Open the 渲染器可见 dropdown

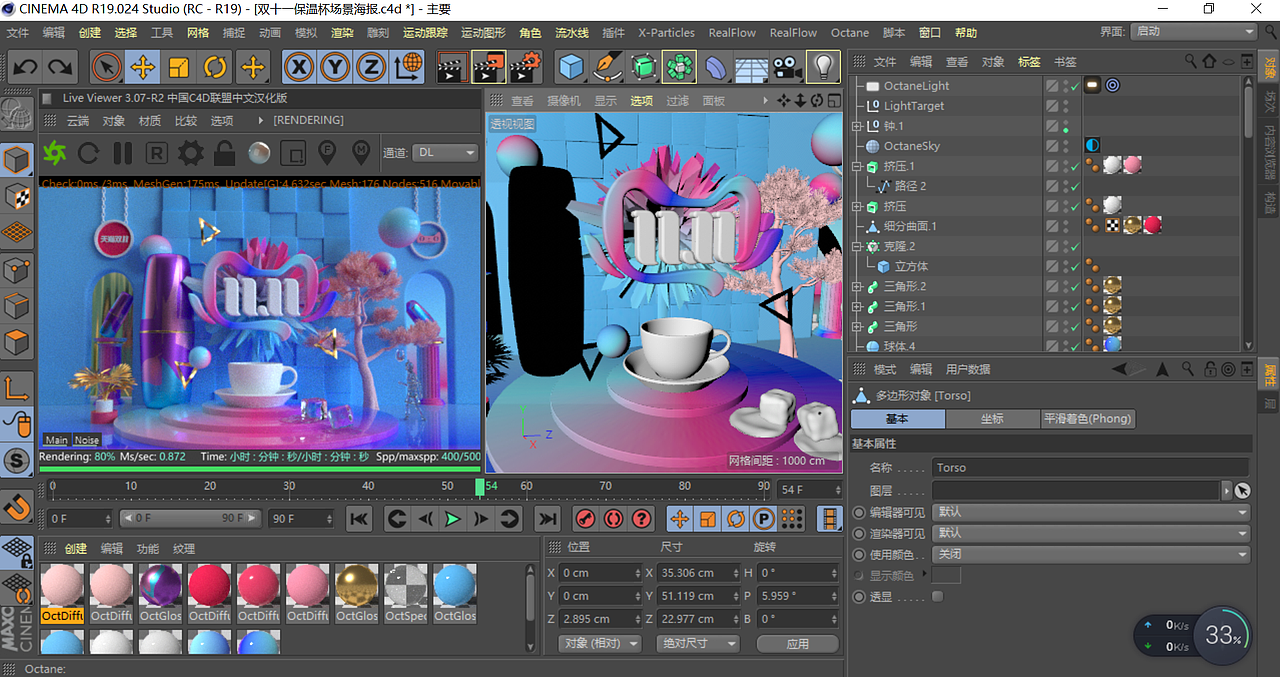pyautogui.click(x=1091, y=533)
